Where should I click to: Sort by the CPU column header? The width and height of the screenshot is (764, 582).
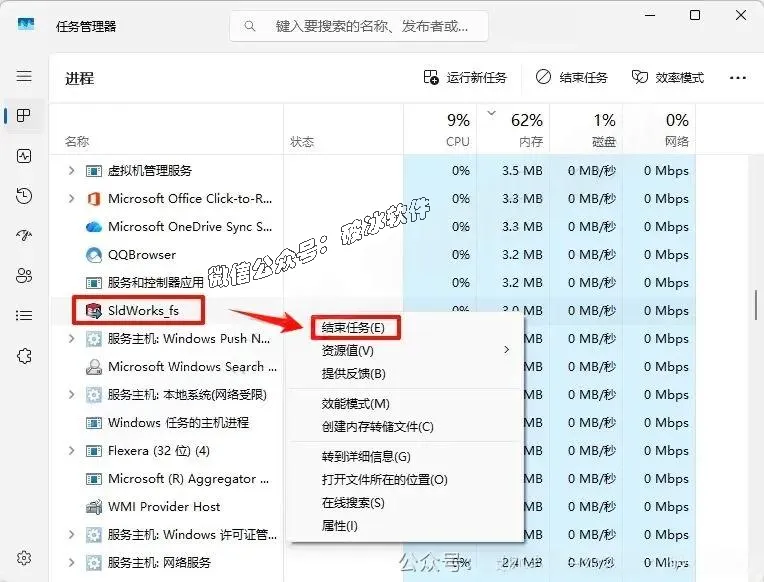pyautogui.click(x=458, y=142)
